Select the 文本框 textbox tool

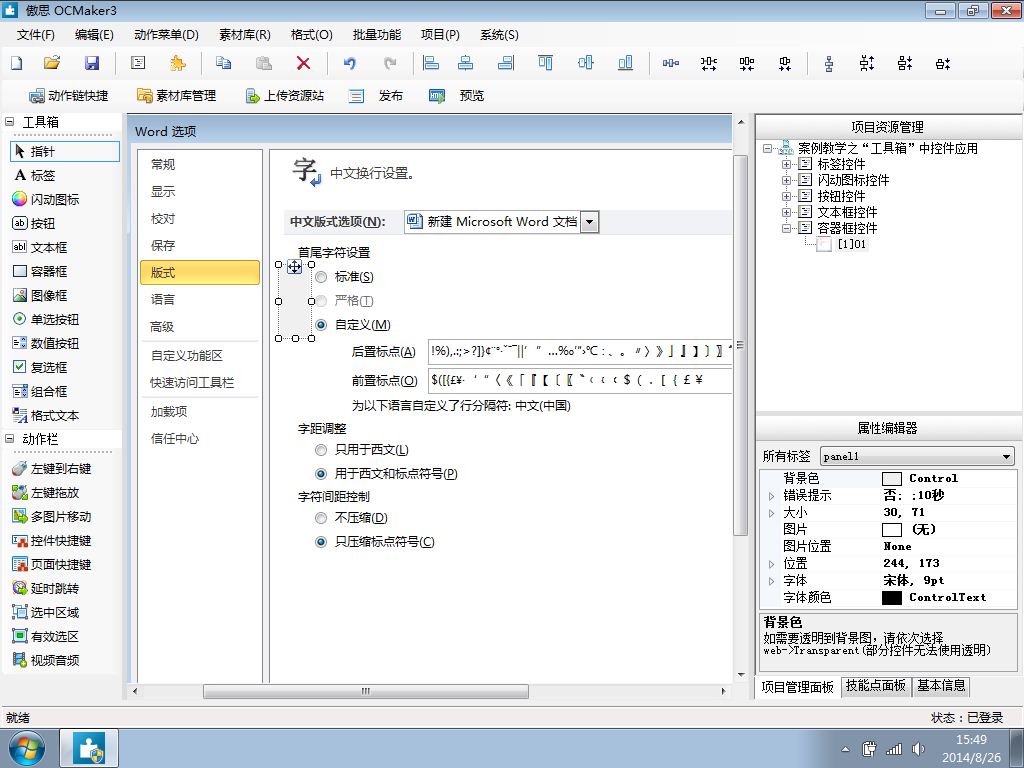40,248
